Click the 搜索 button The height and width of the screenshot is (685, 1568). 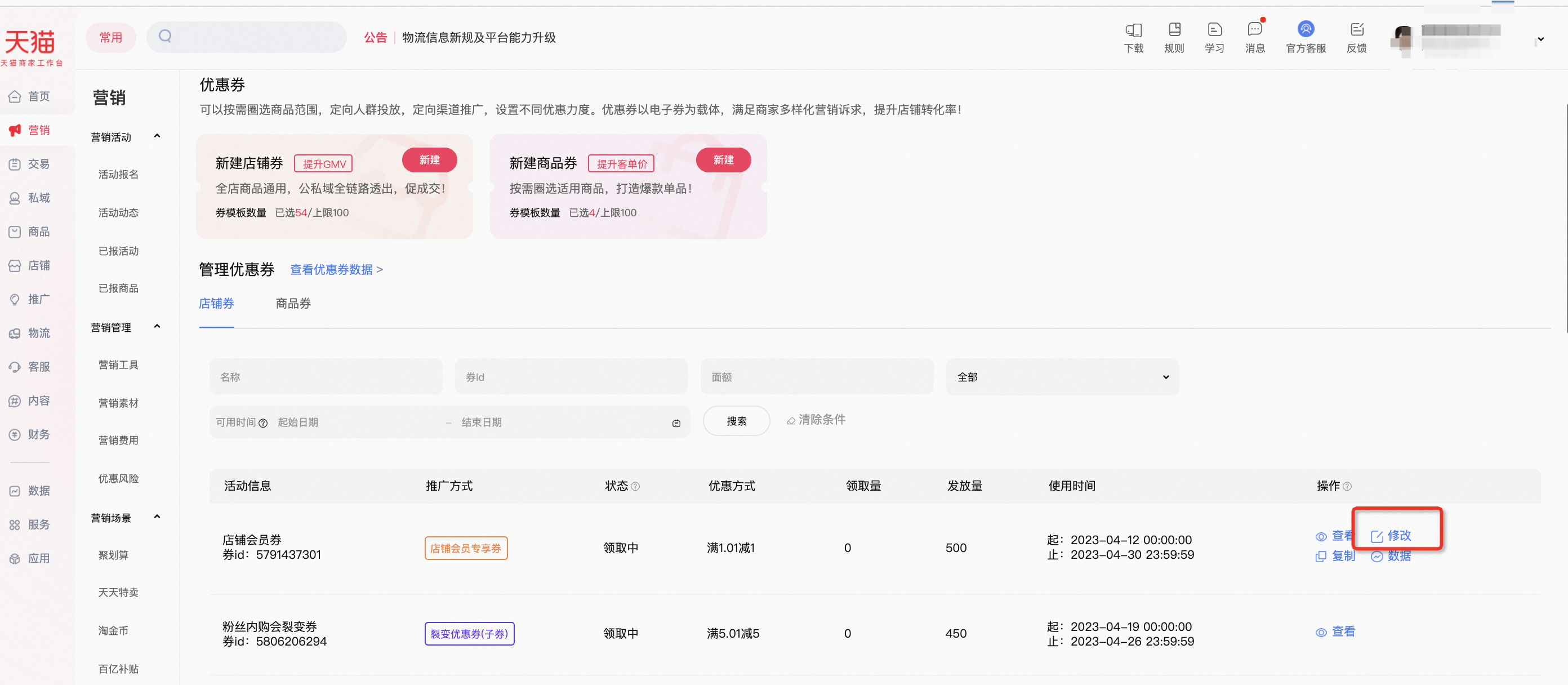click(x=736, y=421)
